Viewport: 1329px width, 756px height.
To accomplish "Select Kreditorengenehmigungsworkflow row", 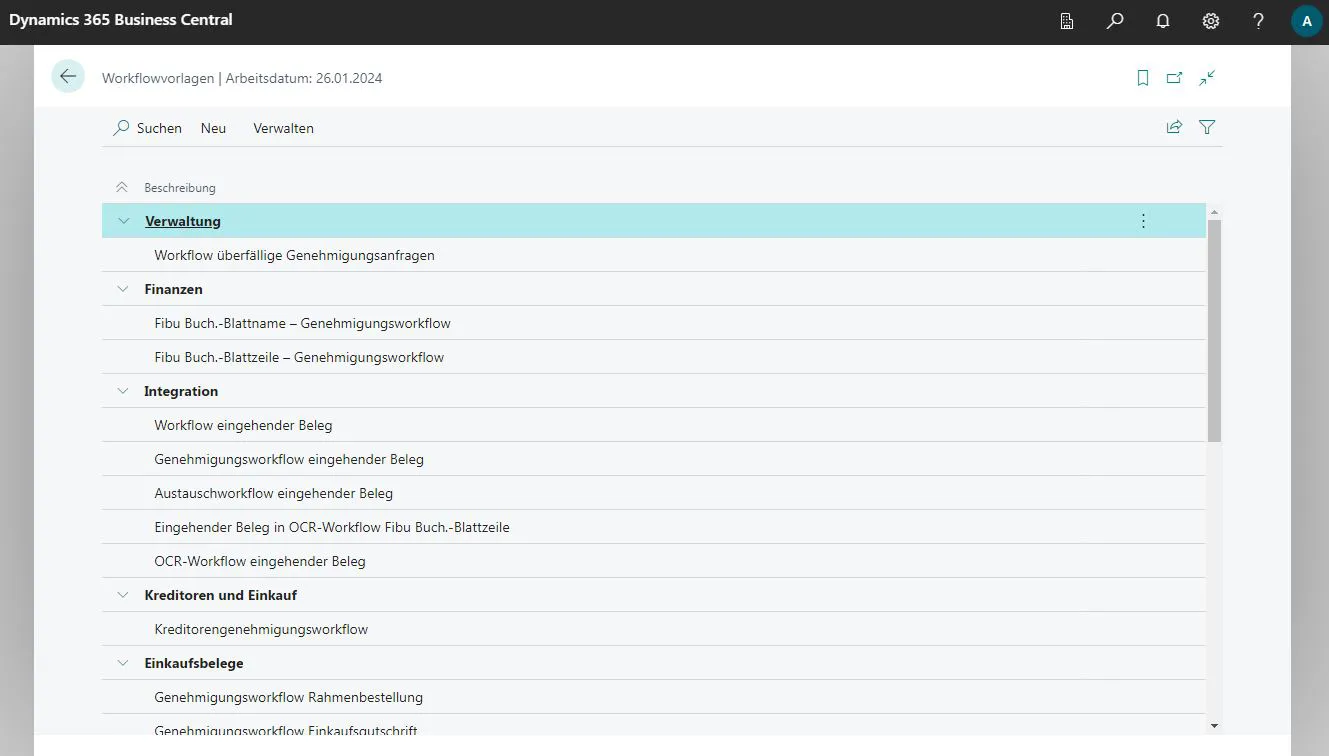I will [x=654, y=629].
